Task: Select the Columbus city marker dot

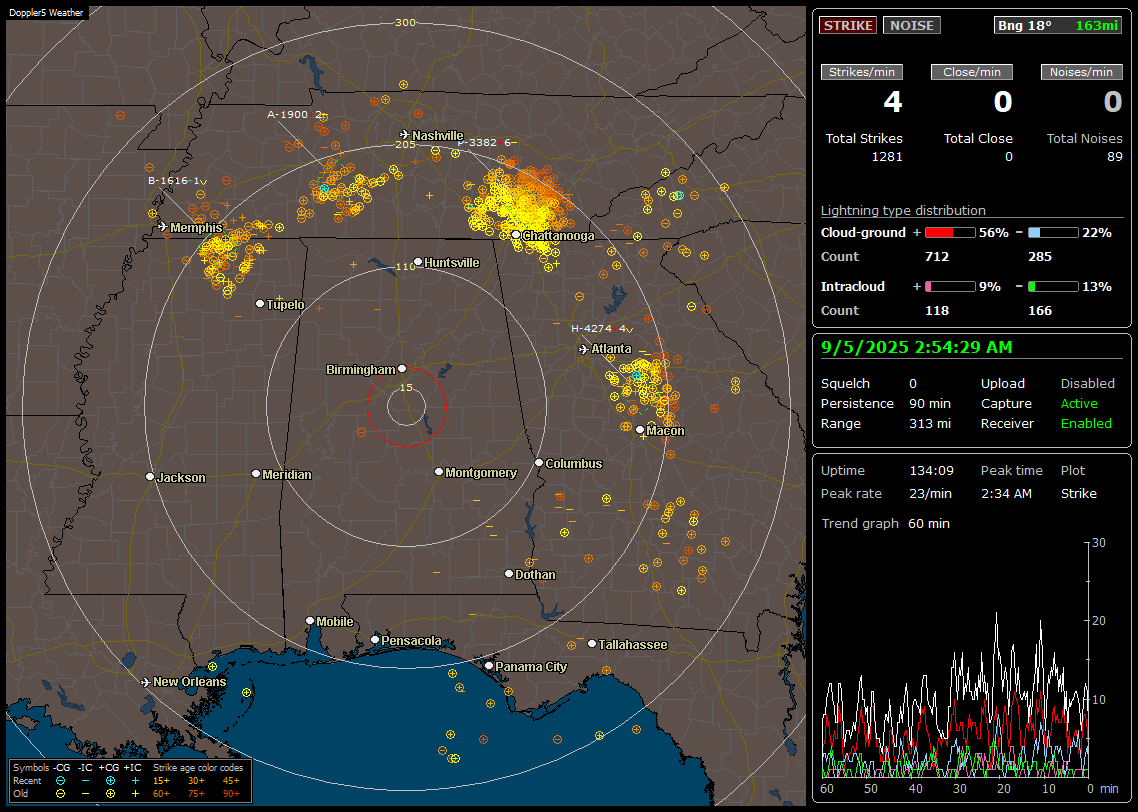Action: pyautogui.click(x=539, y=462)
